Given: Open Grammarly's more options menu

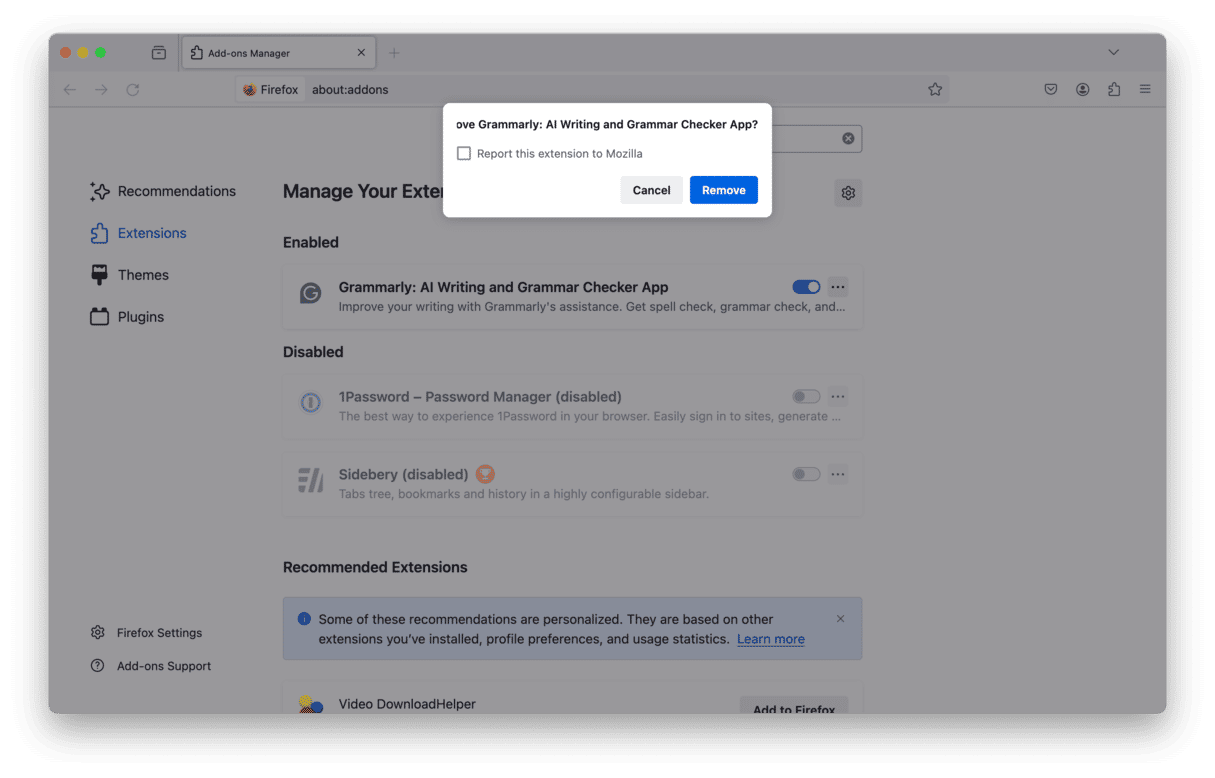Looking at the screenshot, I should click(x=838, y=287).
